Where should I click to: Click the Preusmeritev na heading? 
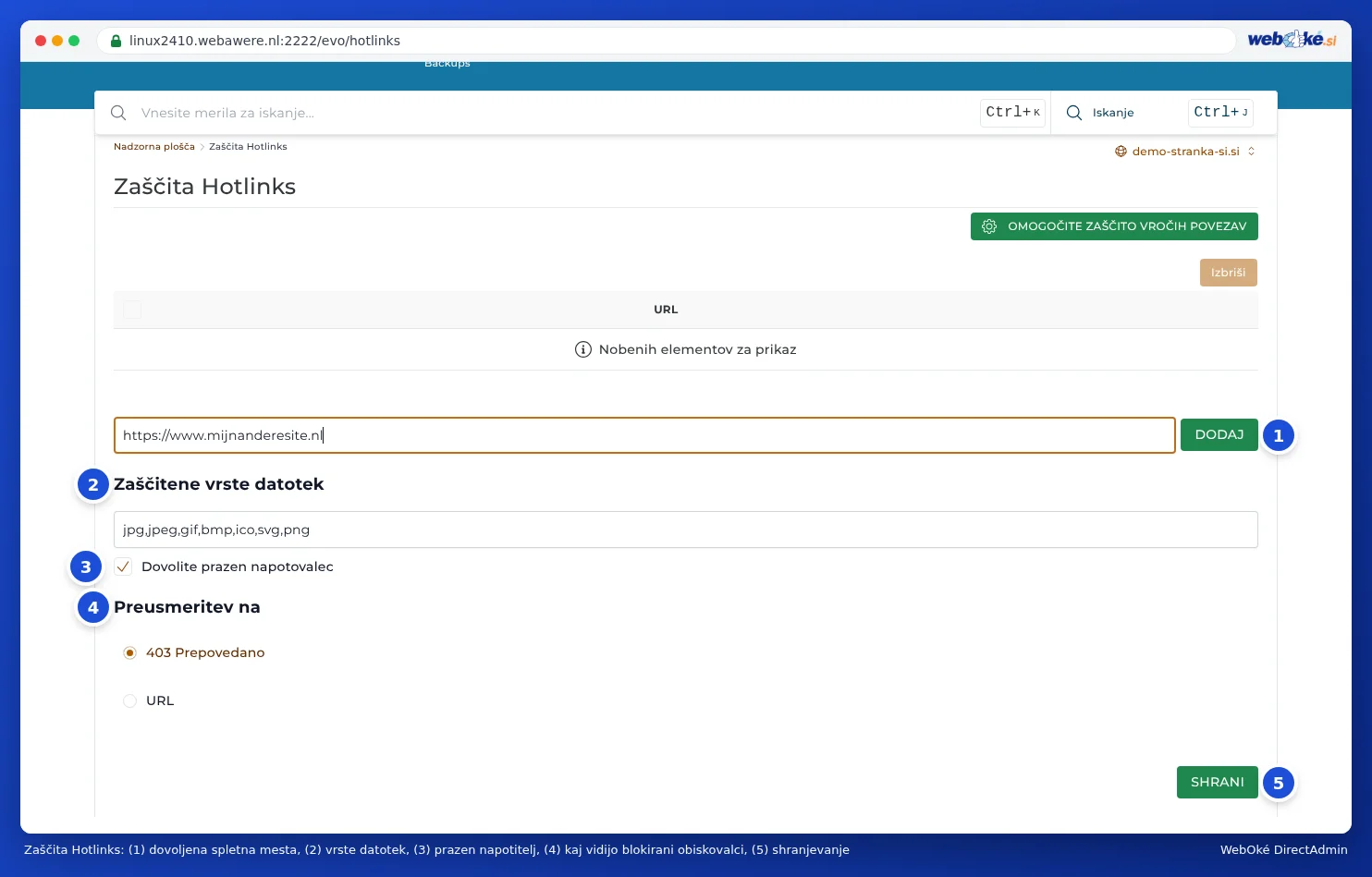coord(187,607)
